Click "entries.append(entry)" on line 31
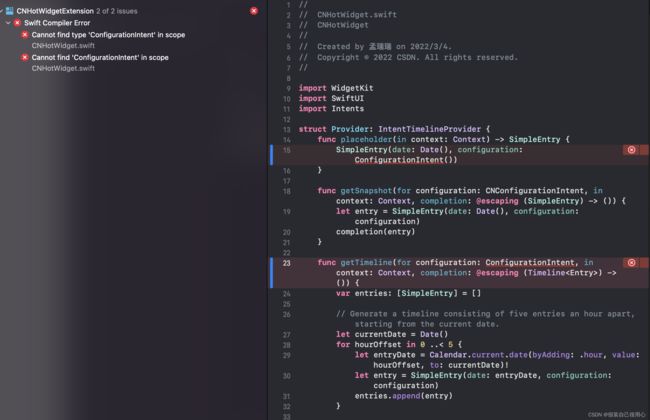The height and width of the screenshot is (420, 650). point(403,396)
